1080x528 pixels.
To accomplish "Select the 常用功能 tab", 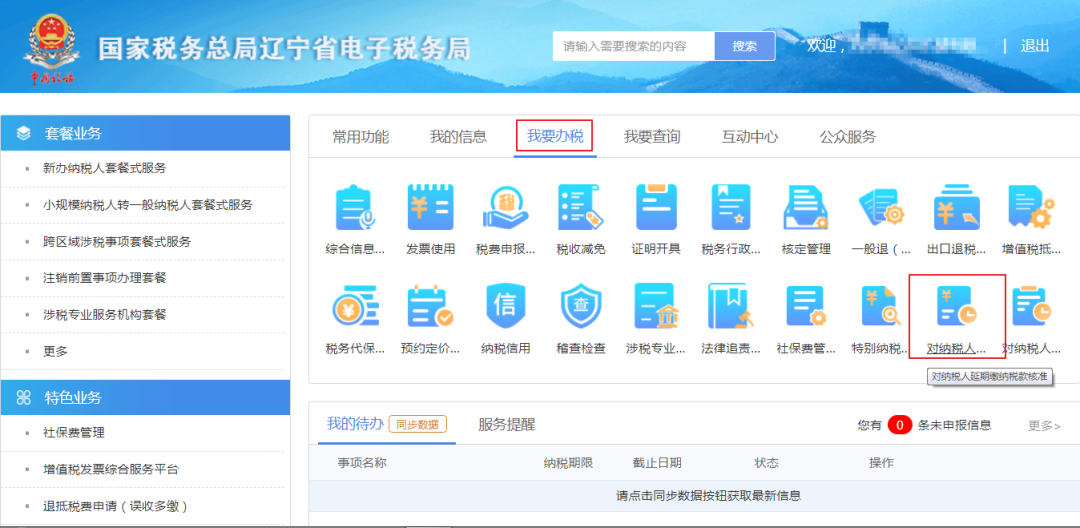I will [x=360, y=137].
